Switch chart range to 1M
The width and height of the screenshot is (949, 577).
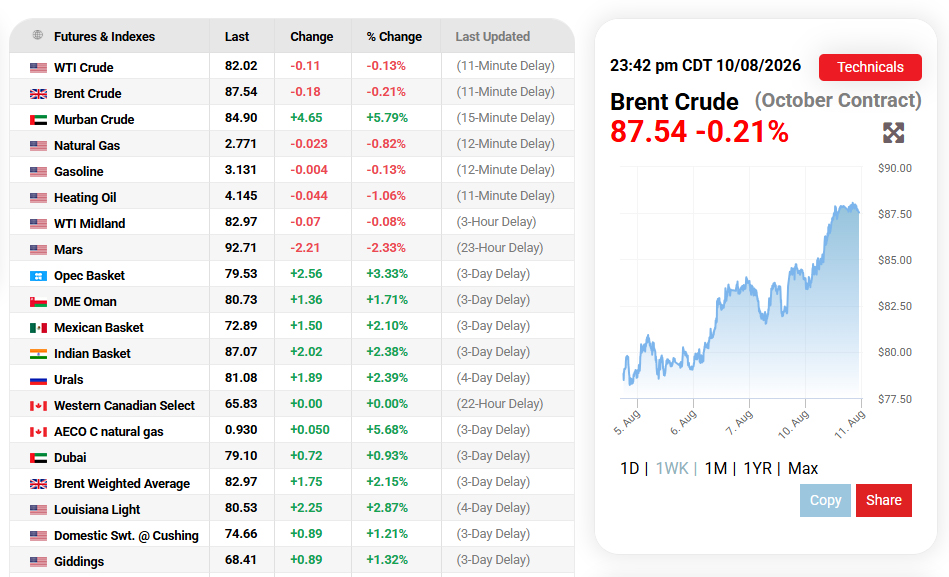pos(715,468)
